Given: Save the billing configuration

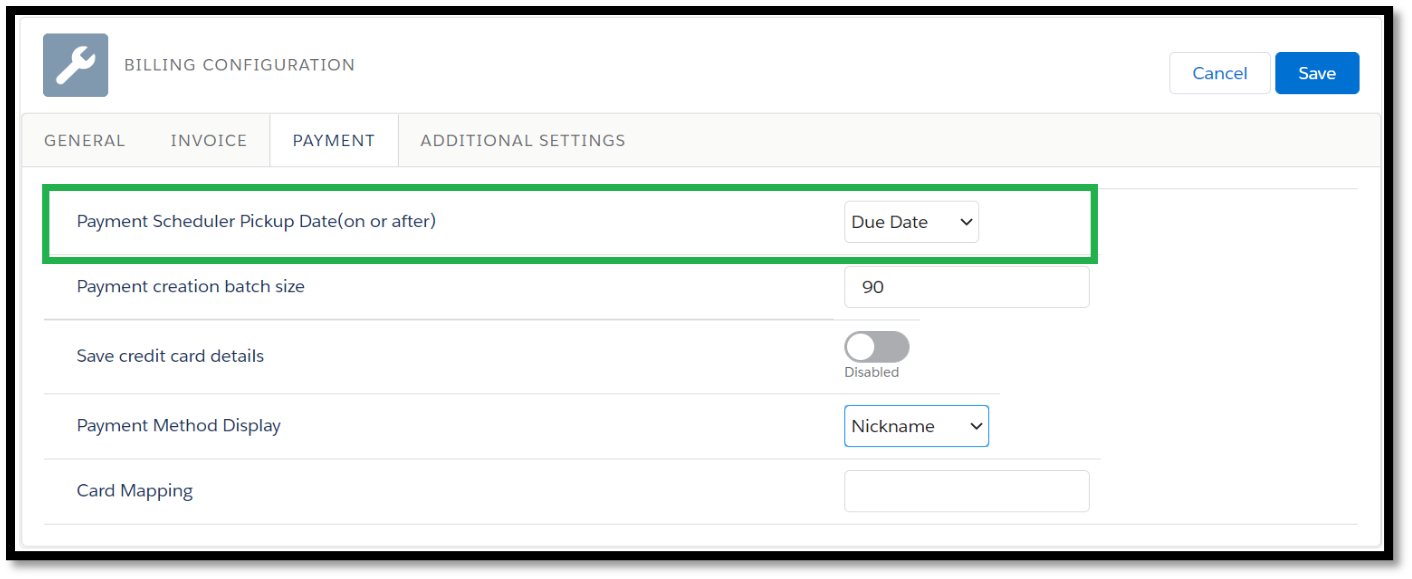Looking at the screenshot, I should (x=1316, y=73).
